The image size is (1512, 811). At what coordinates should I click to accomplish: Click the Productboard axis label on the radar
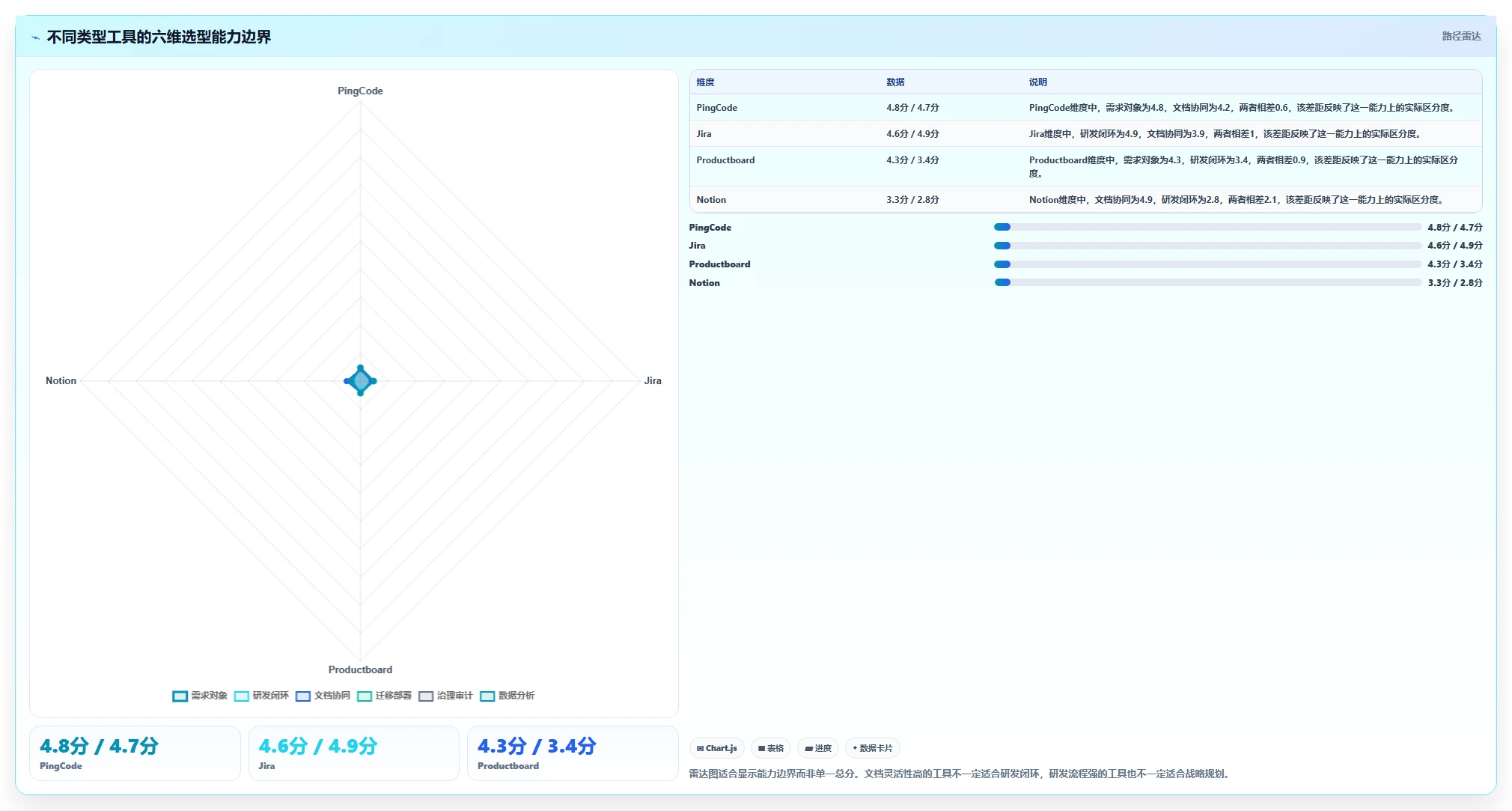point(360,669)
